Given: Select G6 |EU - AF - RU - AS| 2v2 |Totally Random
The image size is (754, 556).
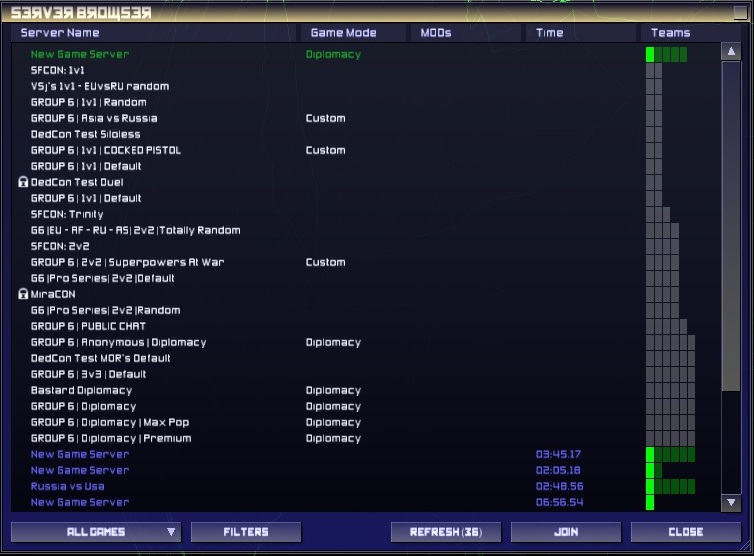Looking at the screenshot, I should click(x=136, y=230).
